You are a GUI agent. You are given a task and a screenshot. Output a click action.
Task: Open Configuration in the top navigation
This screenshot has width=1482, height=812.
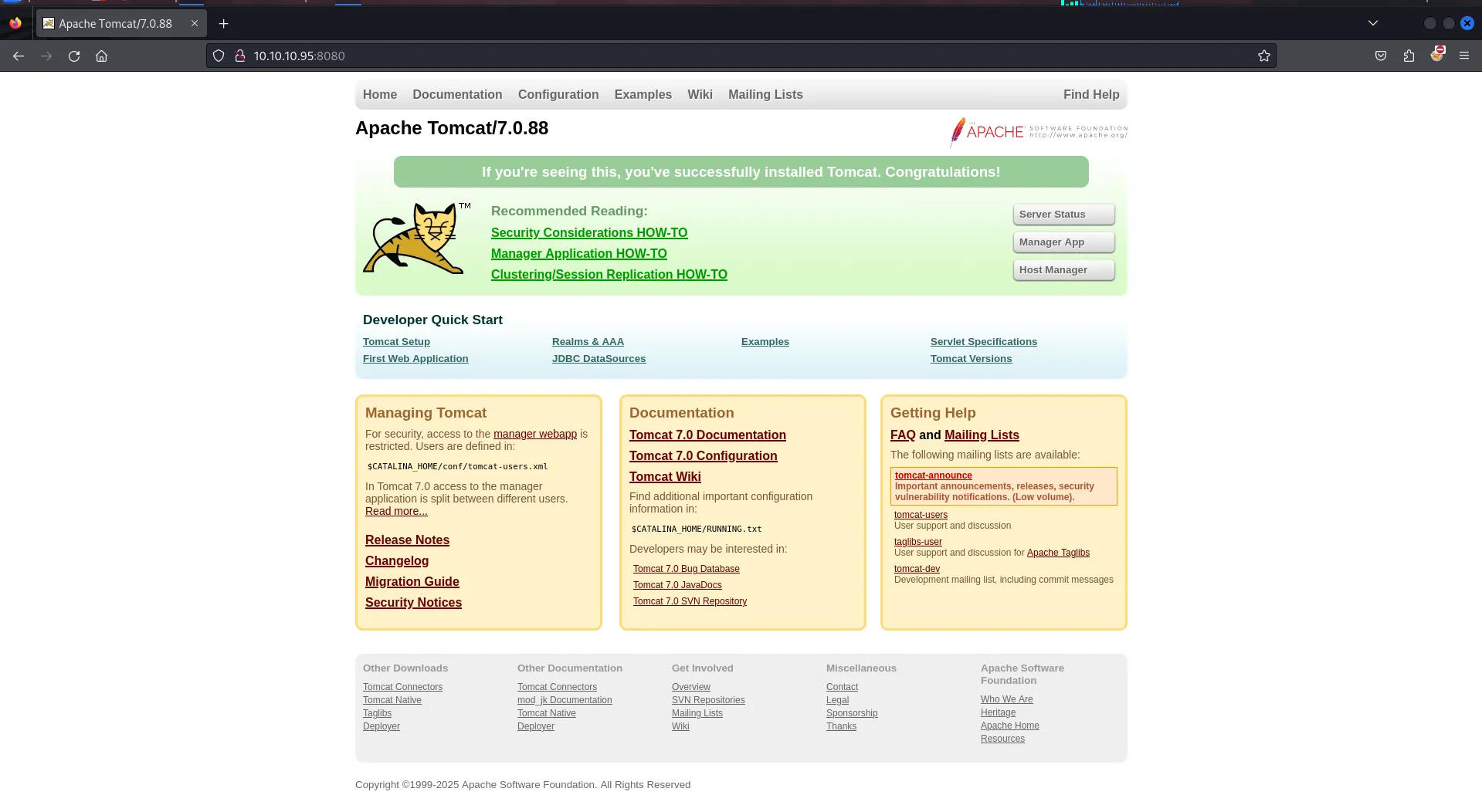click(558, 94)
